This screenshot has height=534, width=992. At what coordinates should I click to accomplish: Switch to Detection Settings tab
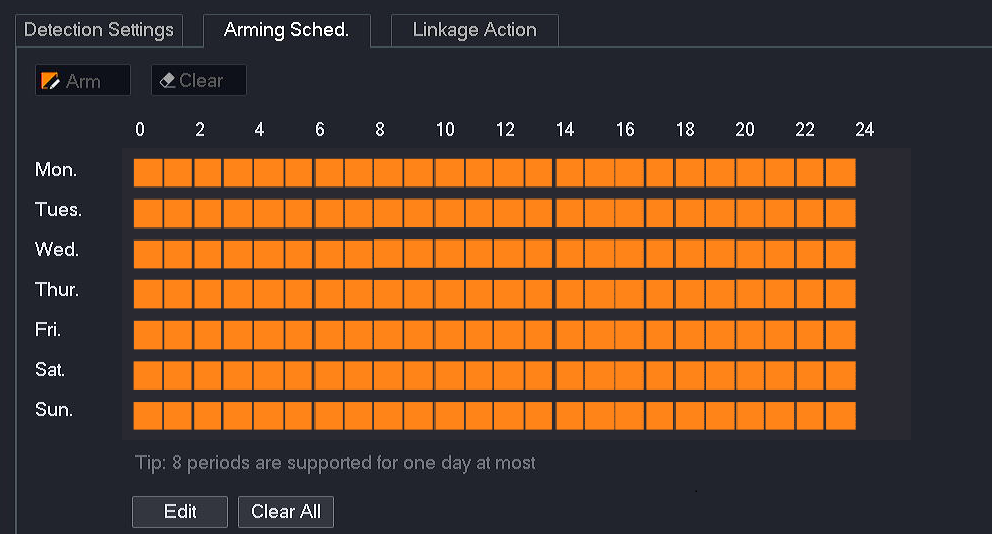coord(98,30)
